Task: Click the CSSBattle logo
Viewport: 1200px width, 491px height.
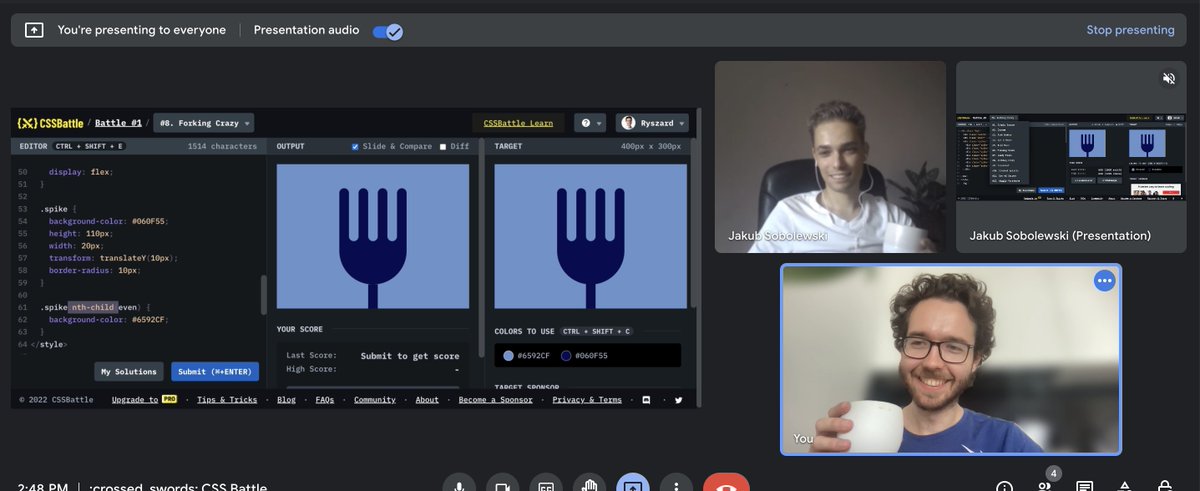Action: point(51,123)
